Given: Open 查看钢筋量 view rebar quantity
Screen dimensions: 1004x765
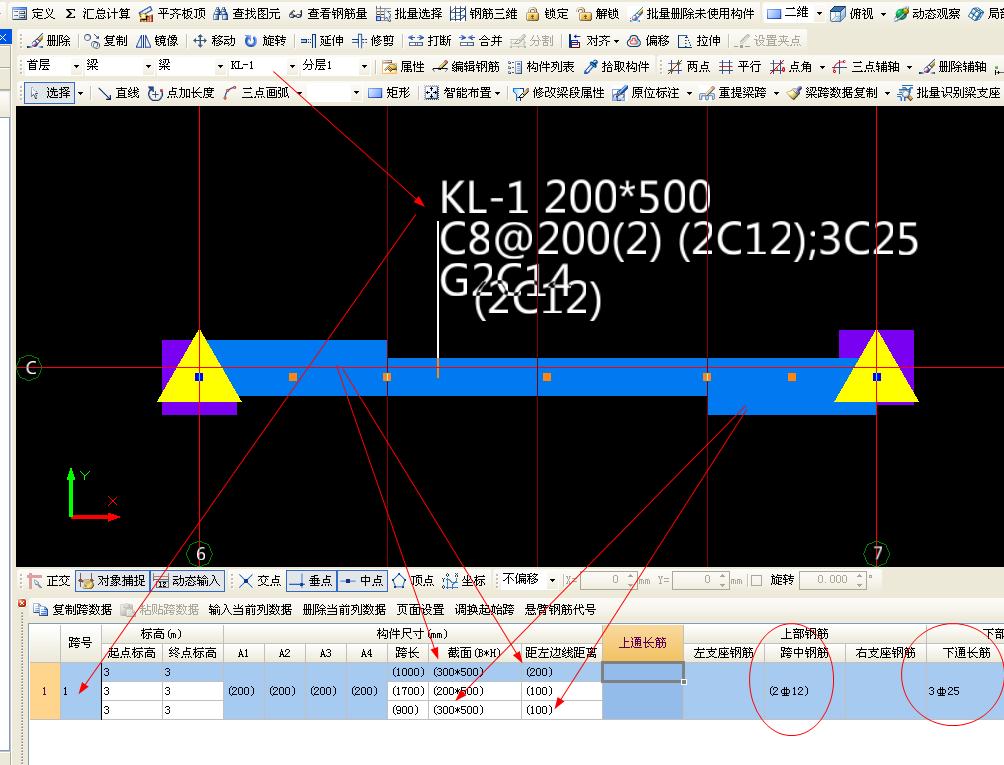Looking at the screenshot, I should 328,13.
